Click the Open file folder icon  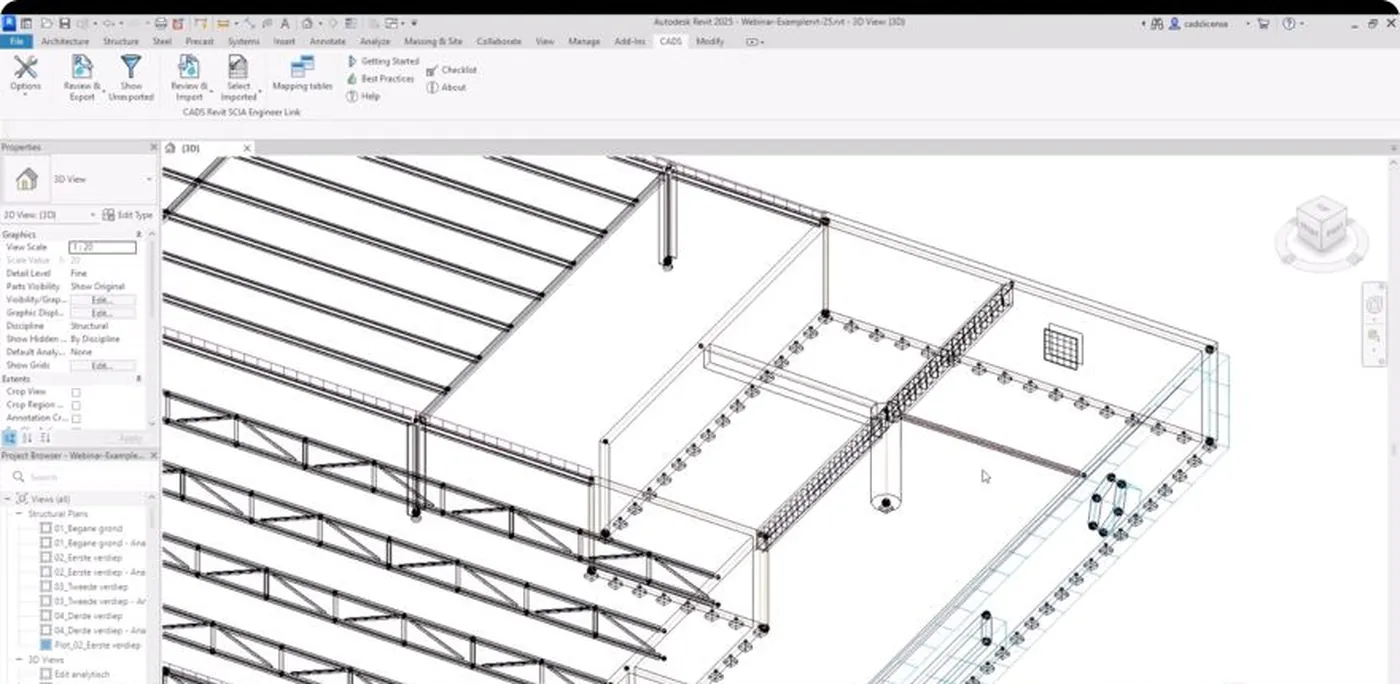[x=47, y=23]
